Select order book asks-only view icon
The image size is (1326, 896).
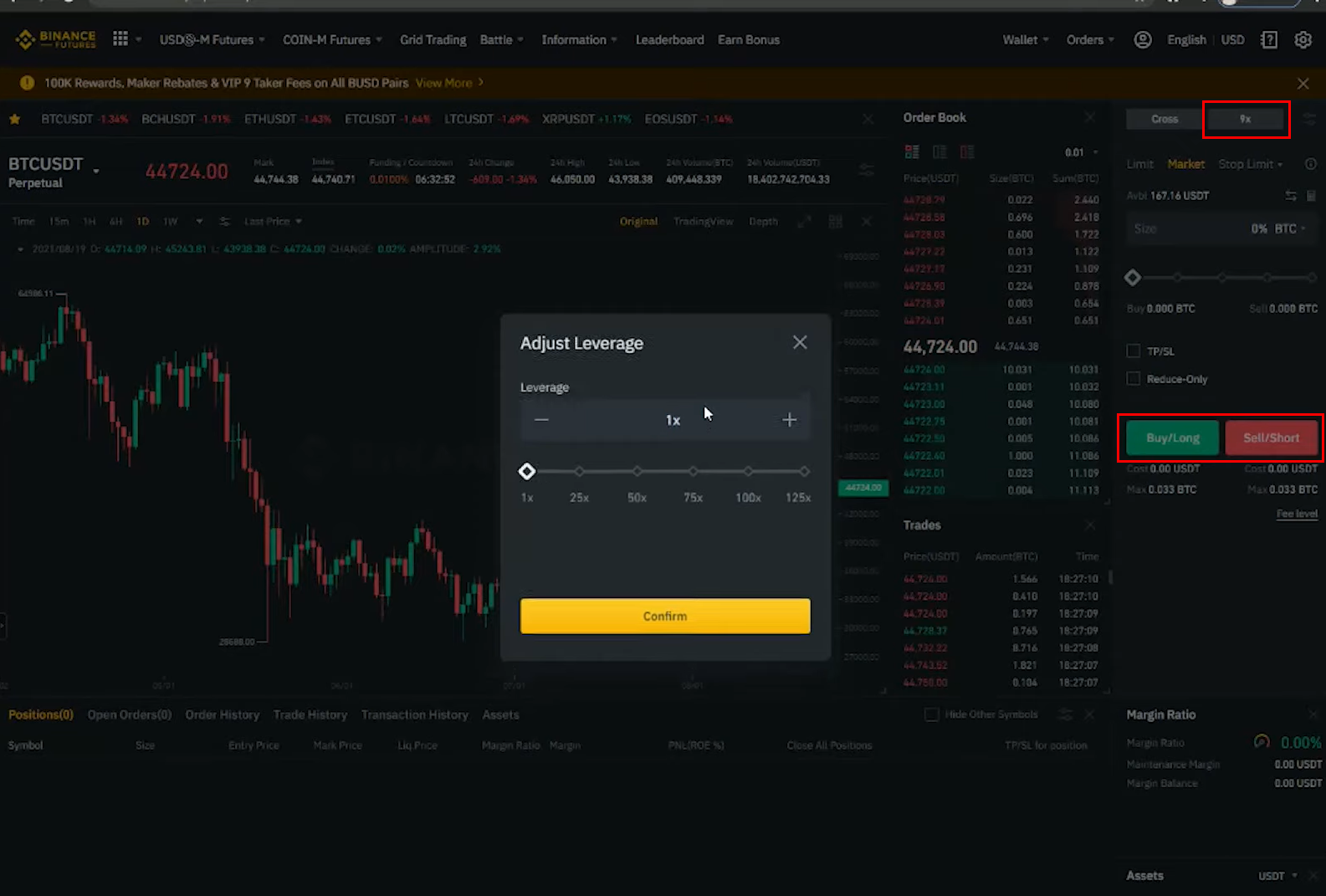(967, 151)
